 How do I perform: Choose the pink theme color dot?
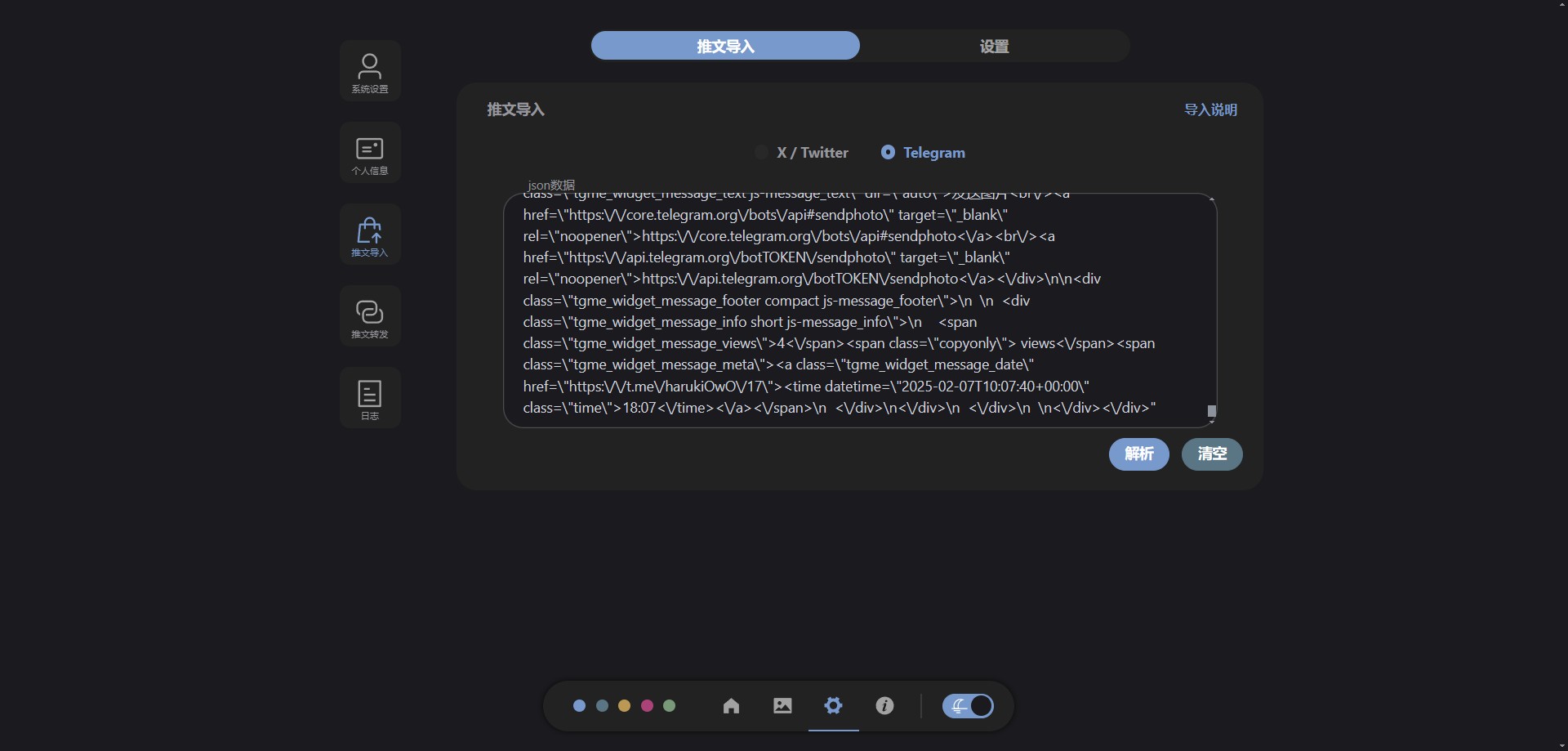(x=647, y=706)
